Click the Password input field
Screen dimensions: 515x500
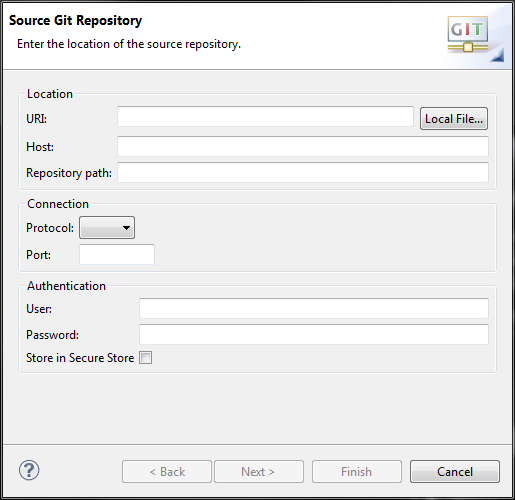(314, 334)
